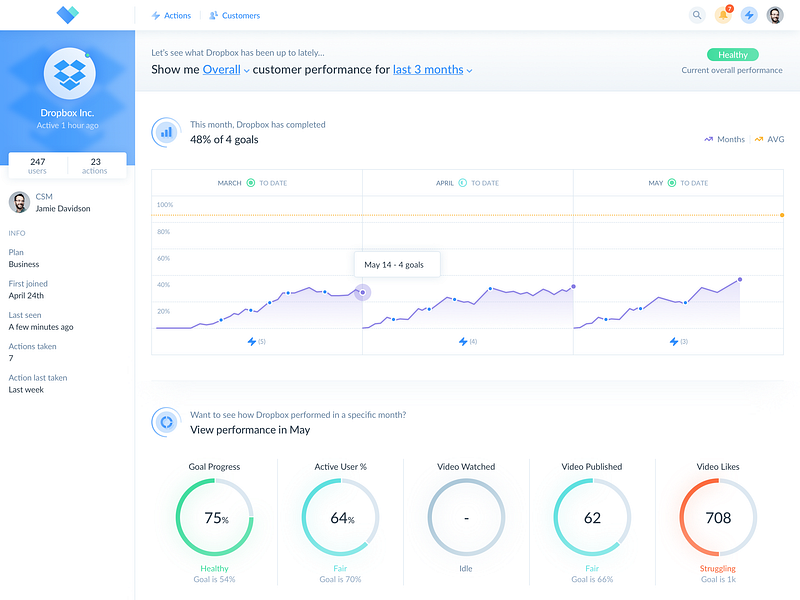Click the app logo in the header

pyautogui.click(x=67, y=14)
